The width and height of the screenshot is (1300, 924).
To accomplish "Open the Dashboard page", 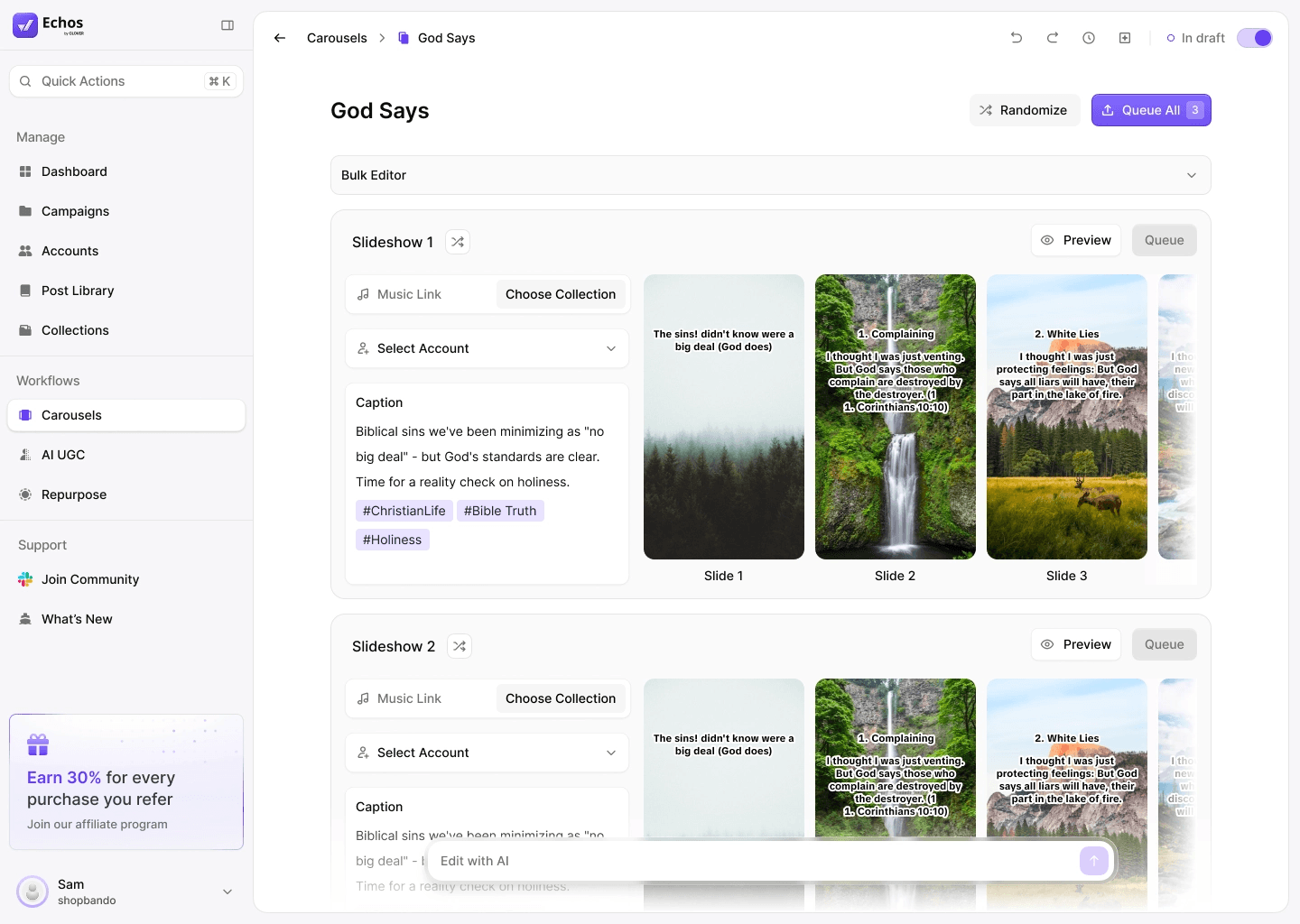I will [x=126, y=171].
